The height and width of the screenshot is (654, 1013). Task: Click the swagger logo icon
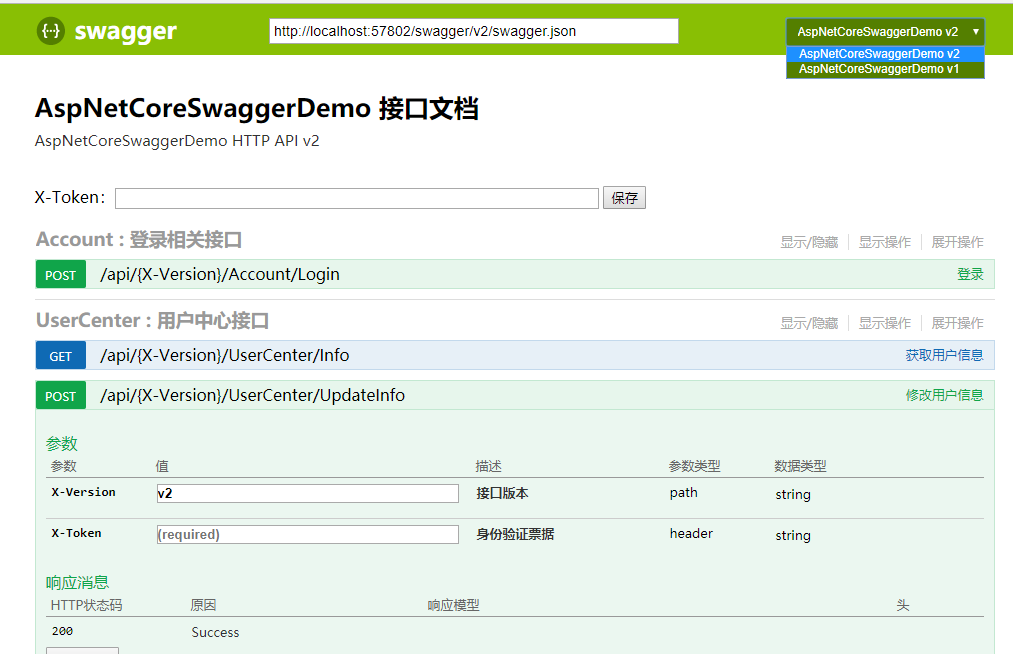50,31
